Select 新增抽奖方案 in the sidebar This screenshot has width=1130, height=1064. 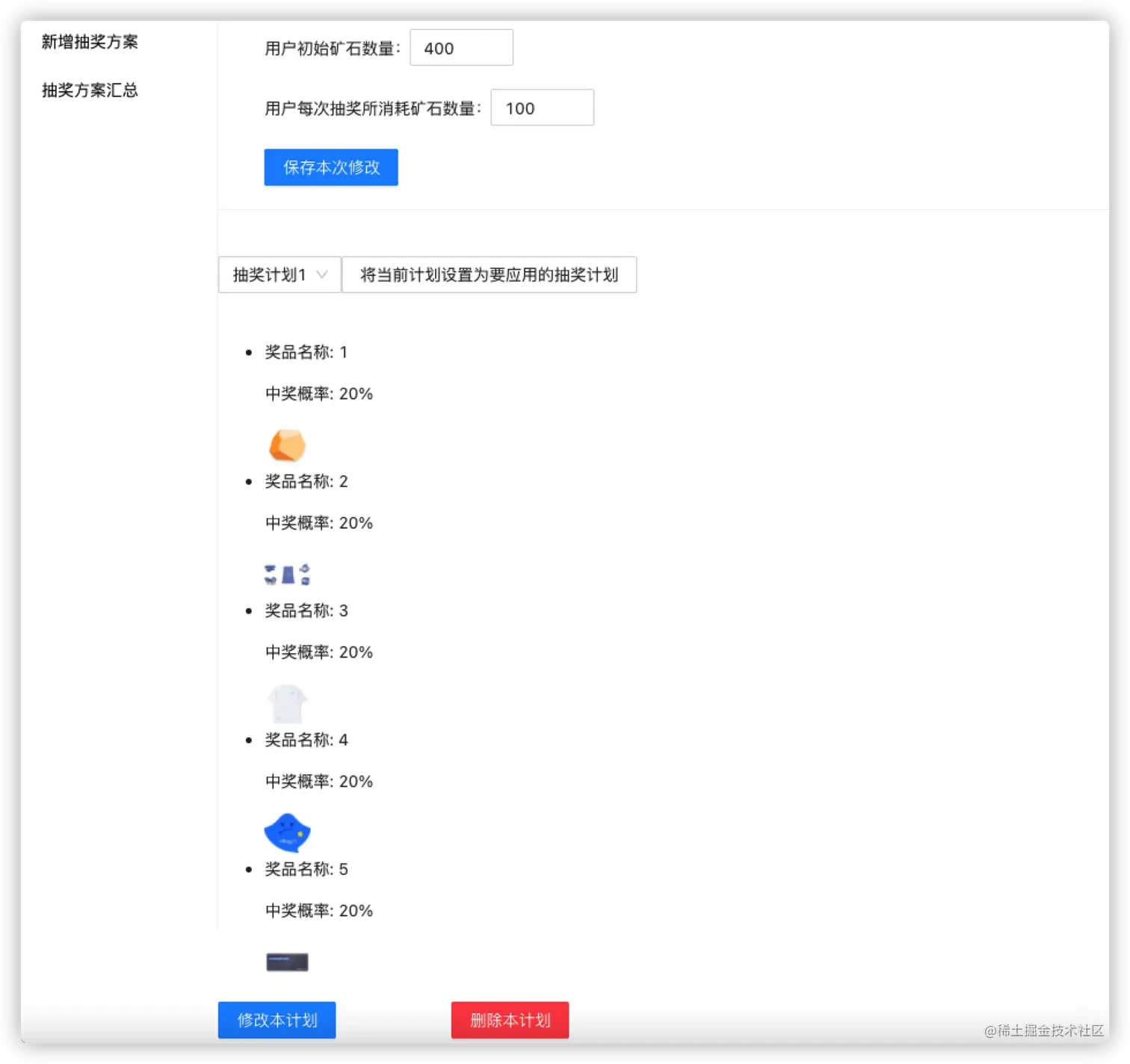coord(90,43)
